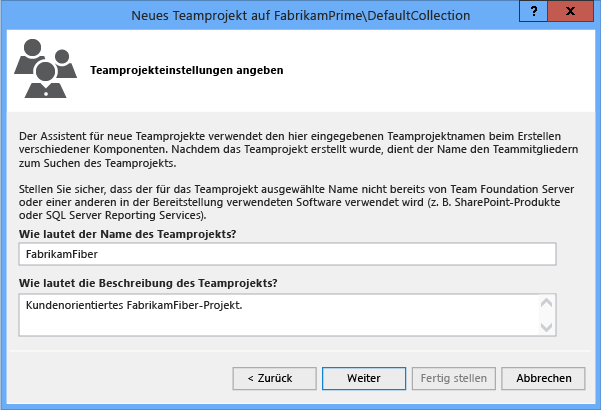The height and width of the screenshot is (410, 601).
Task: Proceed with the Weiter button
Action: click(364, 379)
